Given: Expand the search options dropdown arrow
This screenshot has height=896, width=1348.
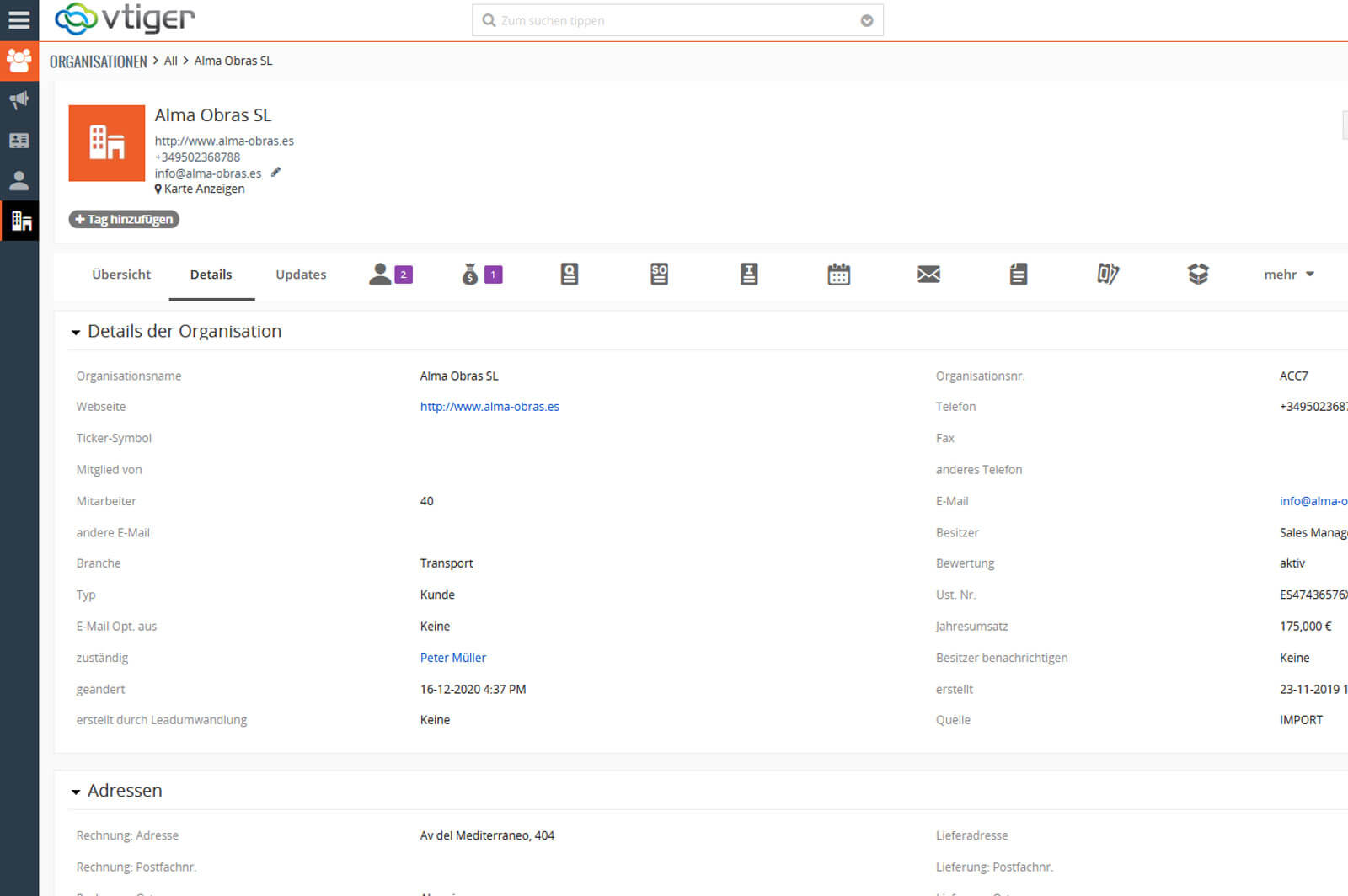Looking at the screenshot, I should [866, 21].
